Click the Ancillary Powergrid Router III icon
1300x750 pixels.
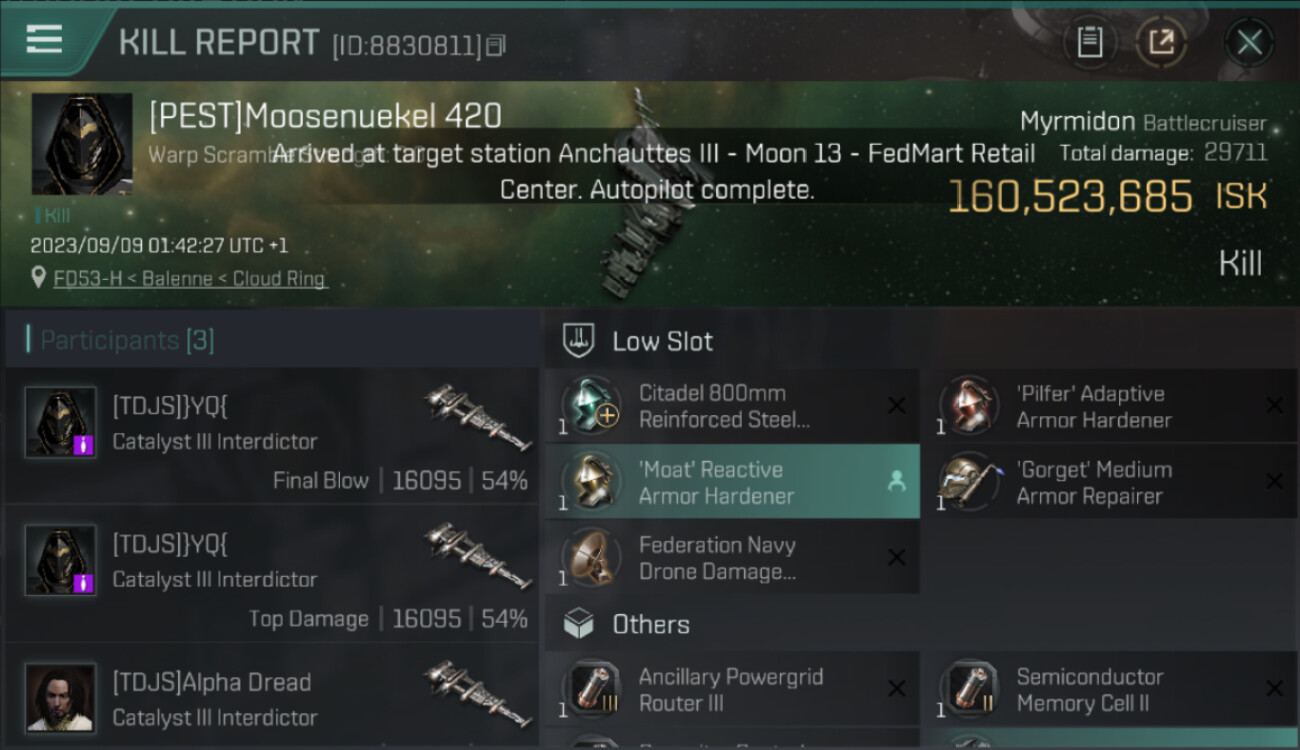tap(592, 689)
